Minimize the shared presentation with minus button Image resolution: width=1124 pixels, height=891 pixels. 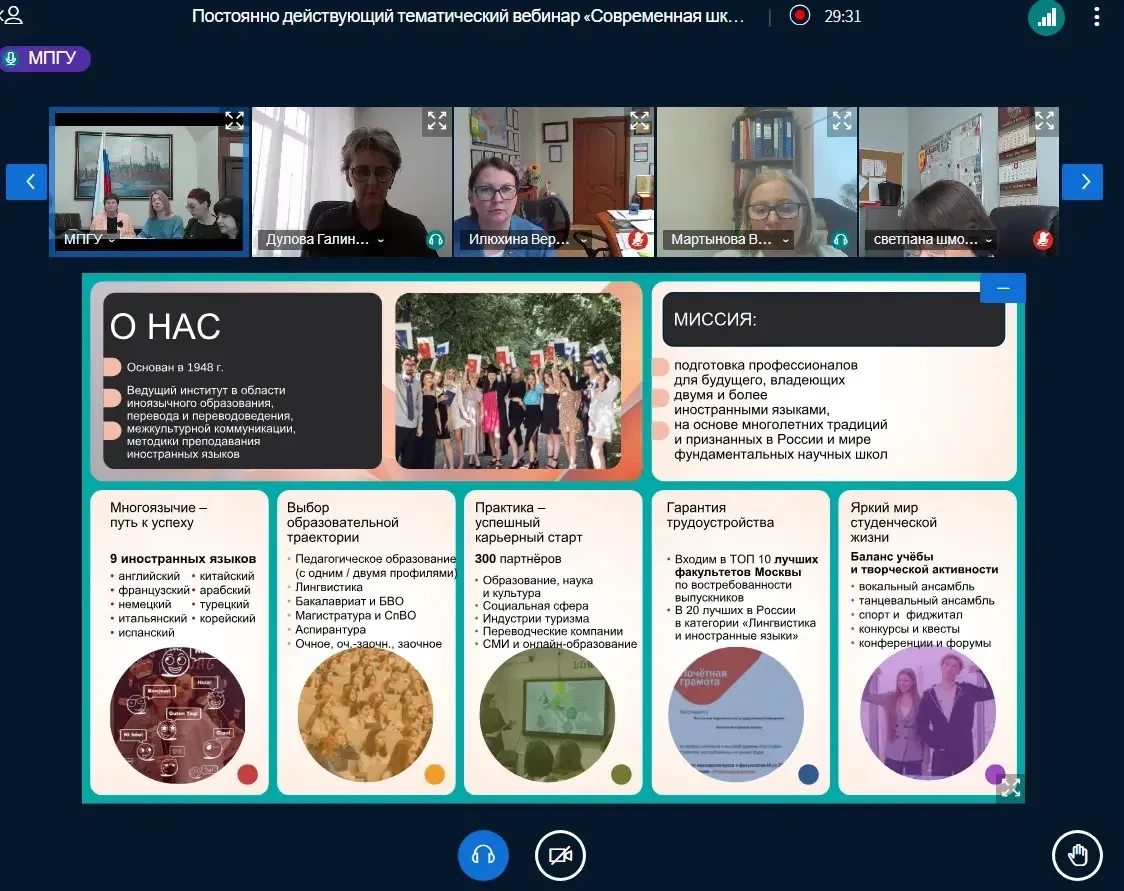pyautogui.click(x=1003, y=288)
